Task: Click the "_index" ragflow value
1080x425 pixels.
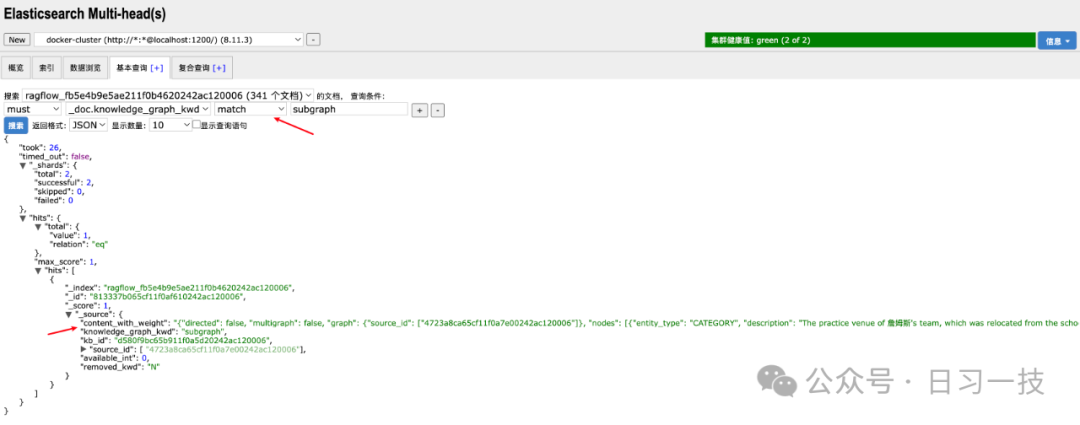Action: point(198,288)
